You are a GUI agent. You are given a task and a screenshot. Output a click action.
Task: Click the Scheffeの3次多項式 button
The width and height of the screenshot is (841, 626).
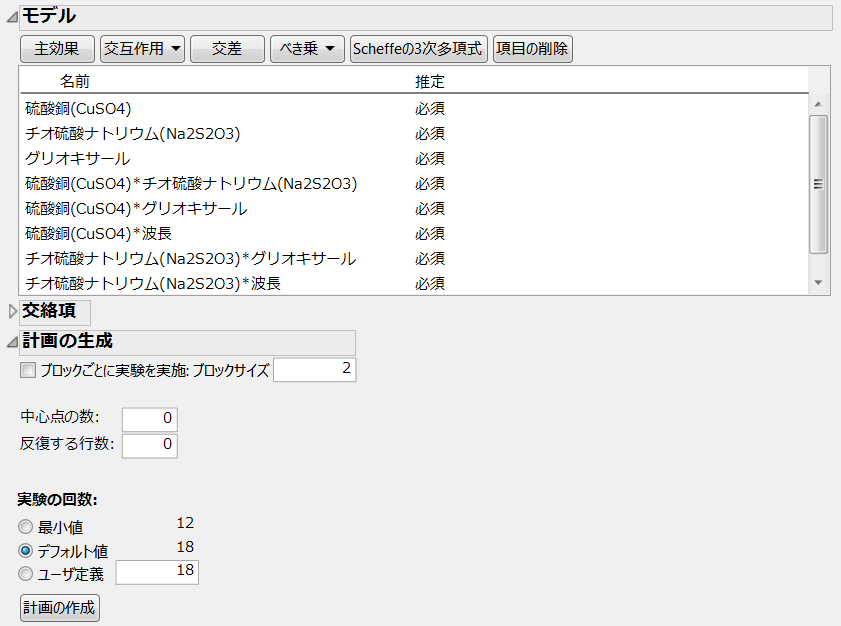coord(418,49)
